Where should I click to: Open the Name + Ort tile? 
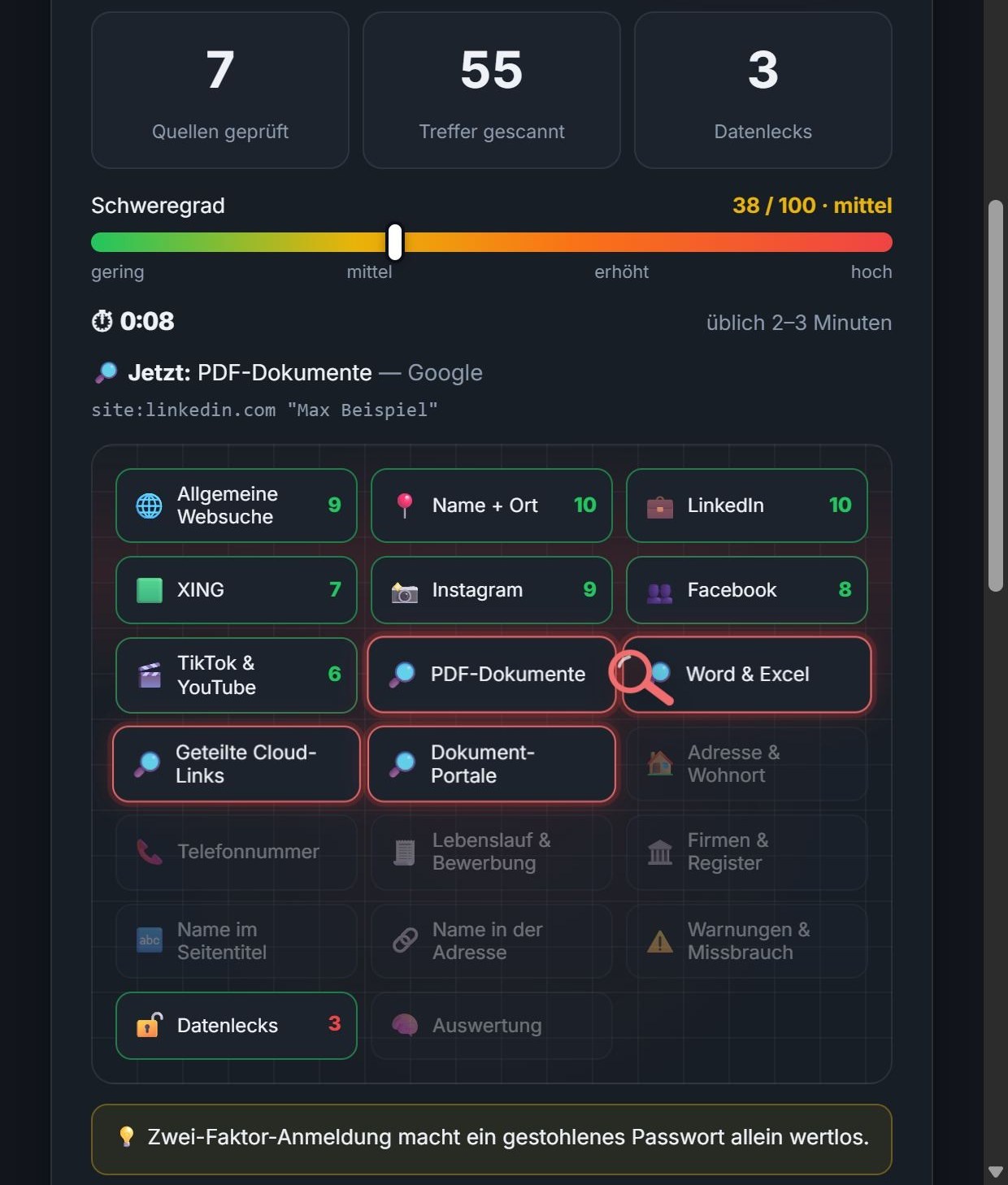[x=492, y=506]
